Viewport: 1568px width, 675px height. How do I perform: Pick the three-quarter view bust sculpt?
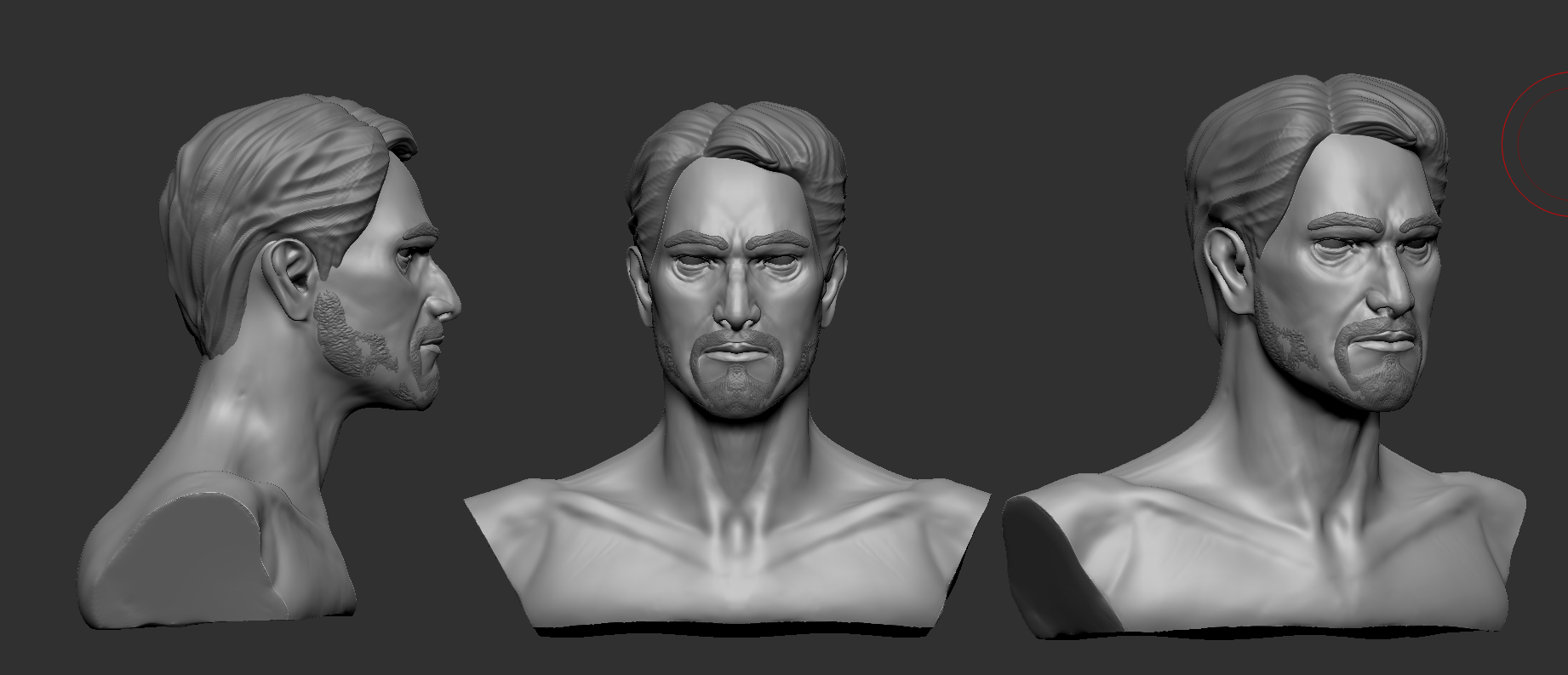pos(1265,358)
